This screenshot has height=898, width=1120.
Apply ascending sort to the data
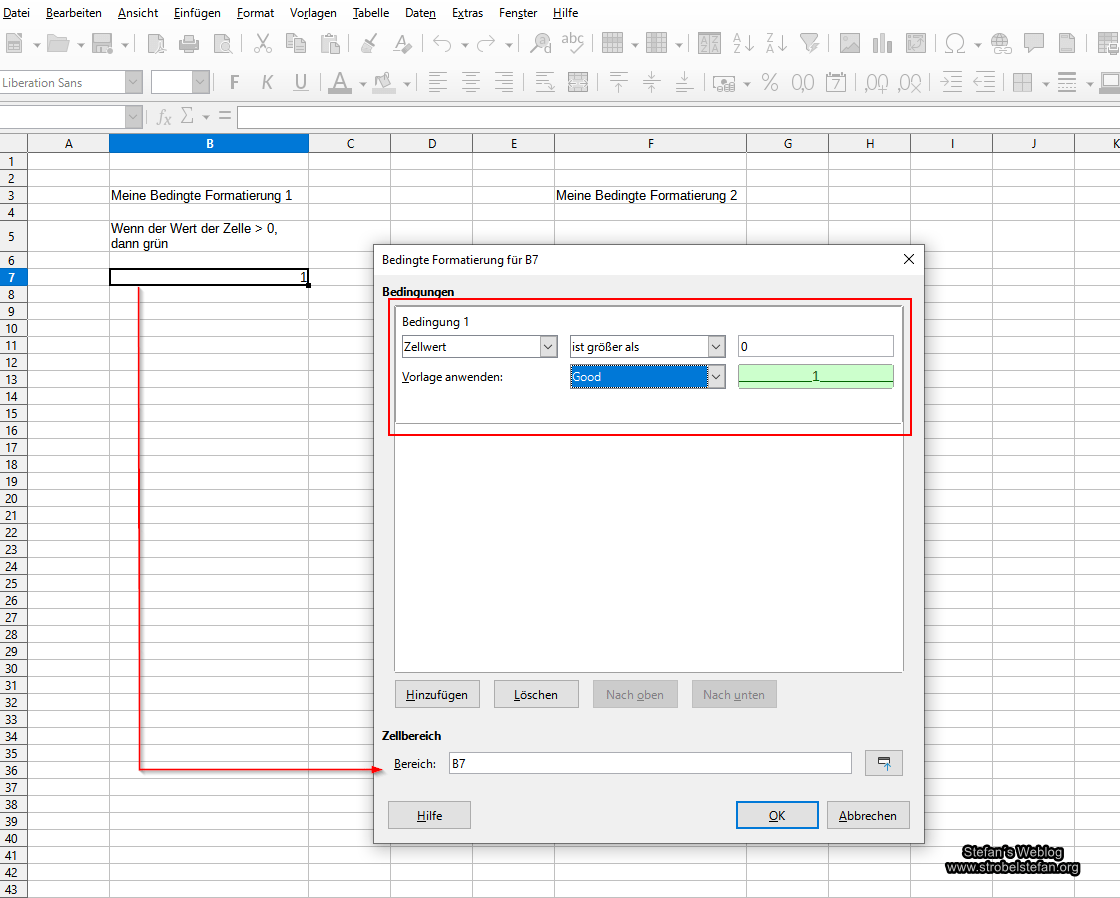click(x=741, y=43)
